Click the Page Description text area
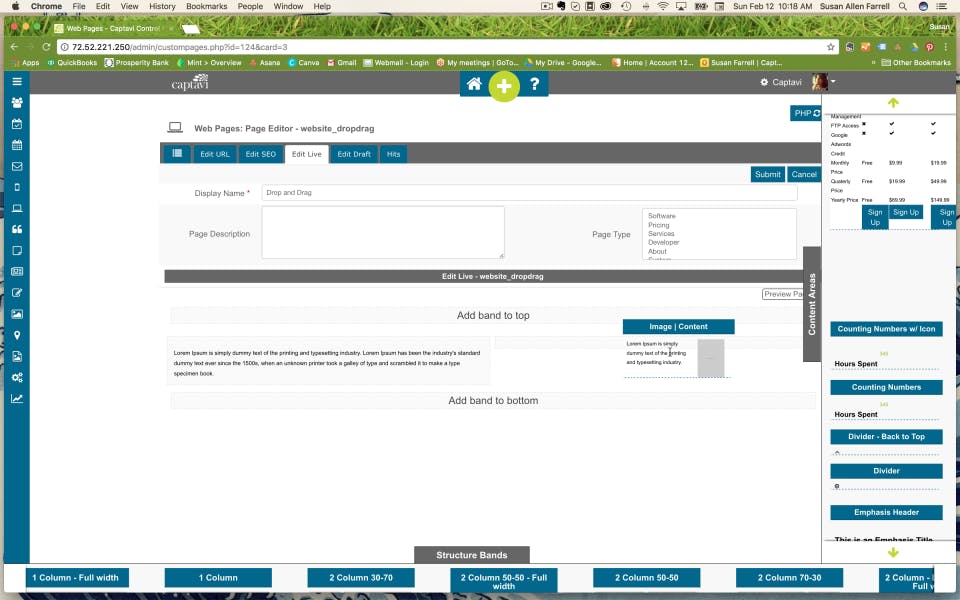This screenshot has height=600, width=960. [x=383, y=232]
